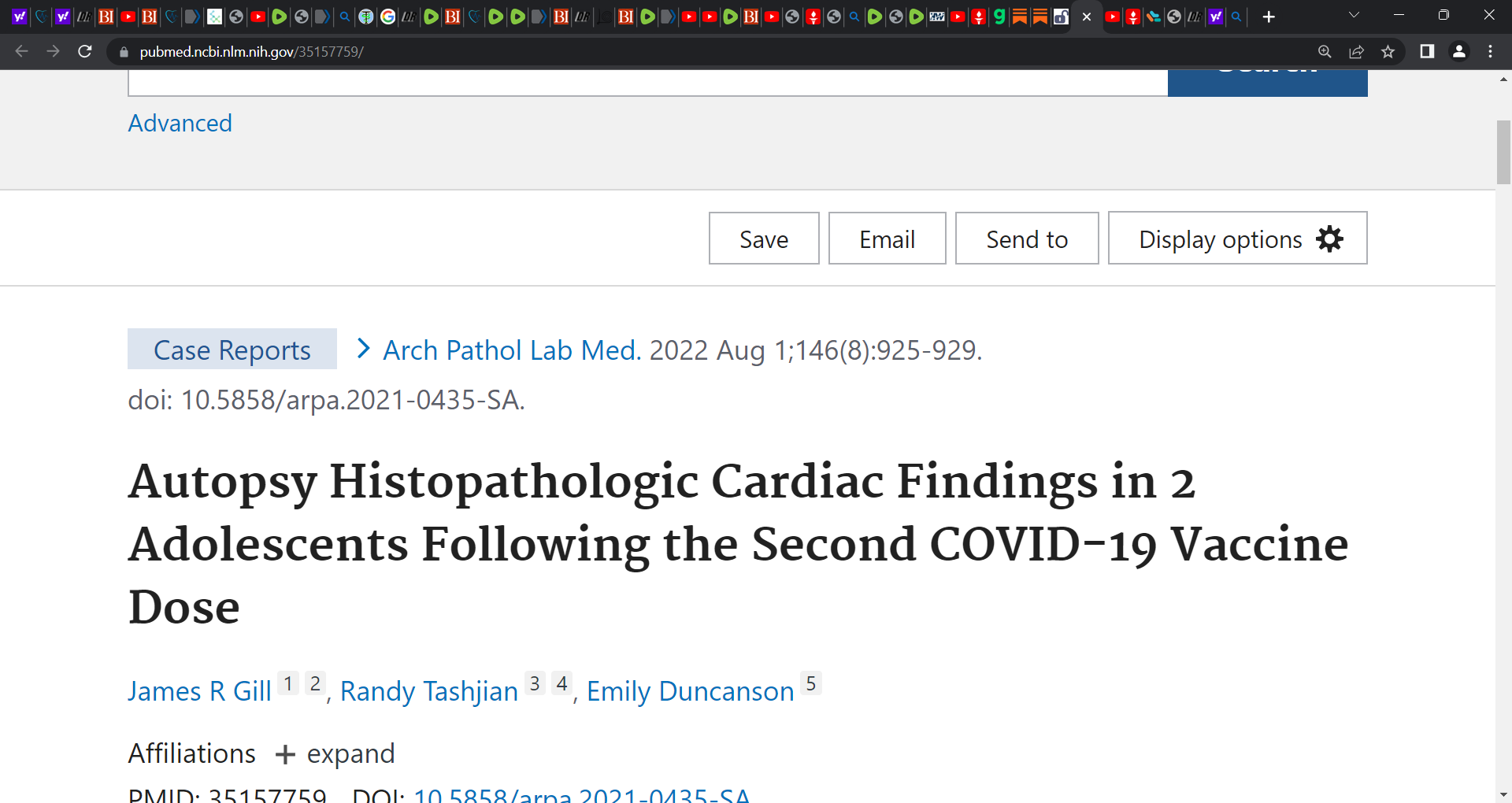Open the side panel icon

click(1427, 51)
